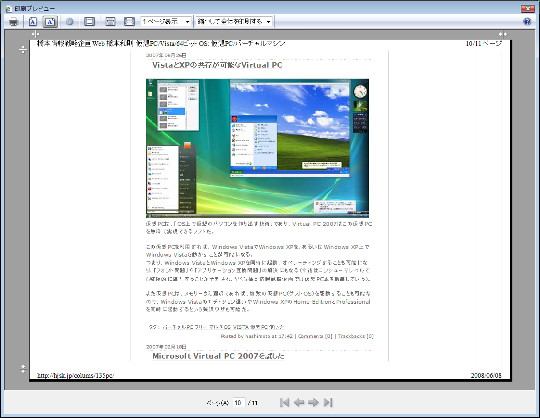Click the 'Comments [0]' text in post footer

point(315,336)
